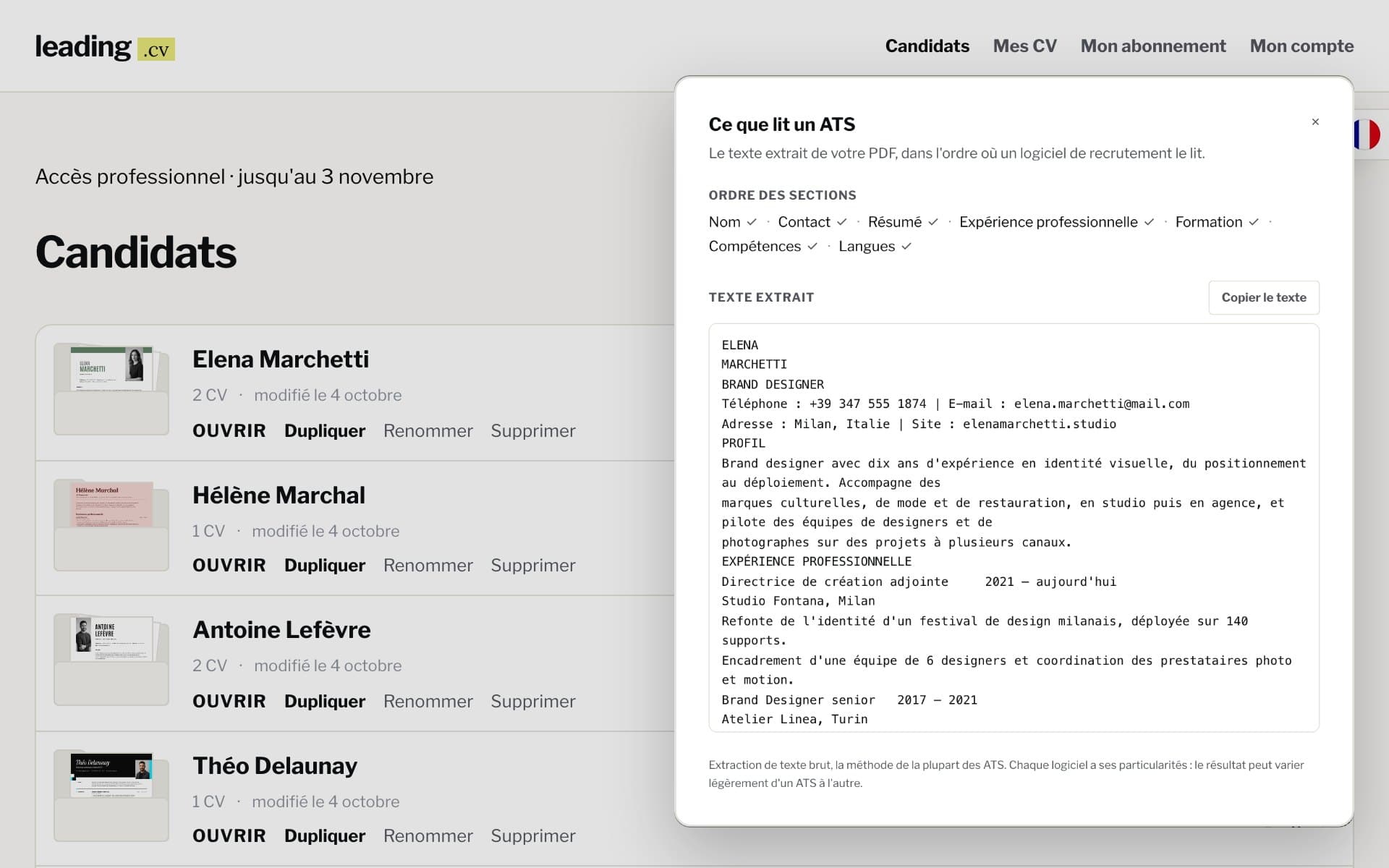1389x868 pixels.
Task: Rename Antoine Lefèvre's folder
Action: click(428, 701)
